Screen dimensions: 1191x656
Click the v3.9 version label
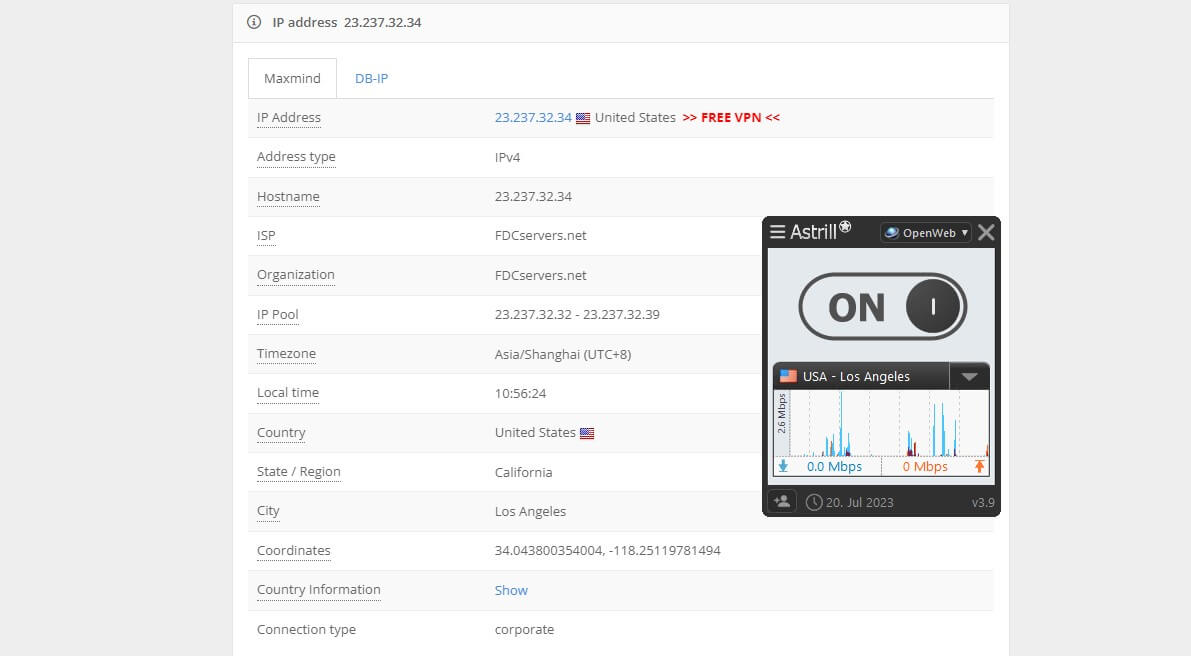click(x=983, y=503)
